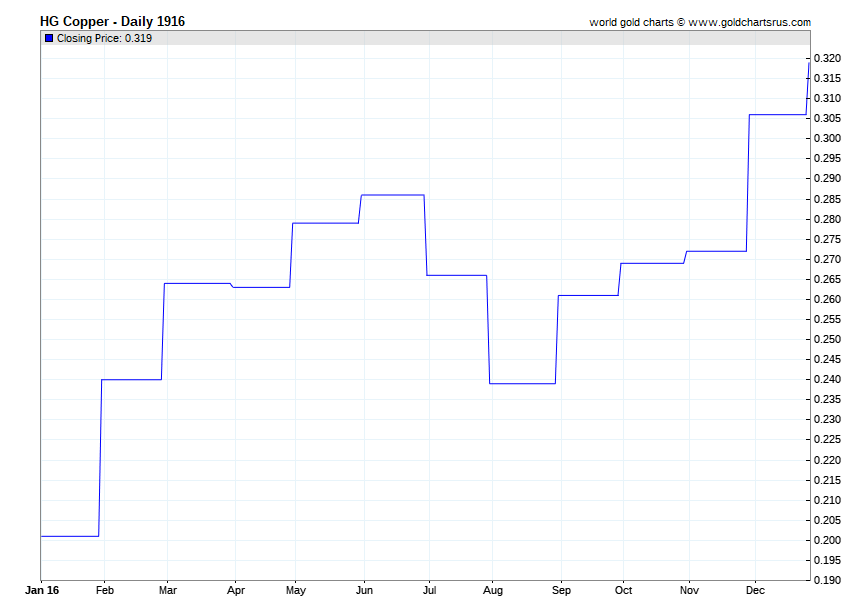Screen dimensions: 850x616
Task: Select the Oct x-axis label
Action: click(x=623, y=590)
